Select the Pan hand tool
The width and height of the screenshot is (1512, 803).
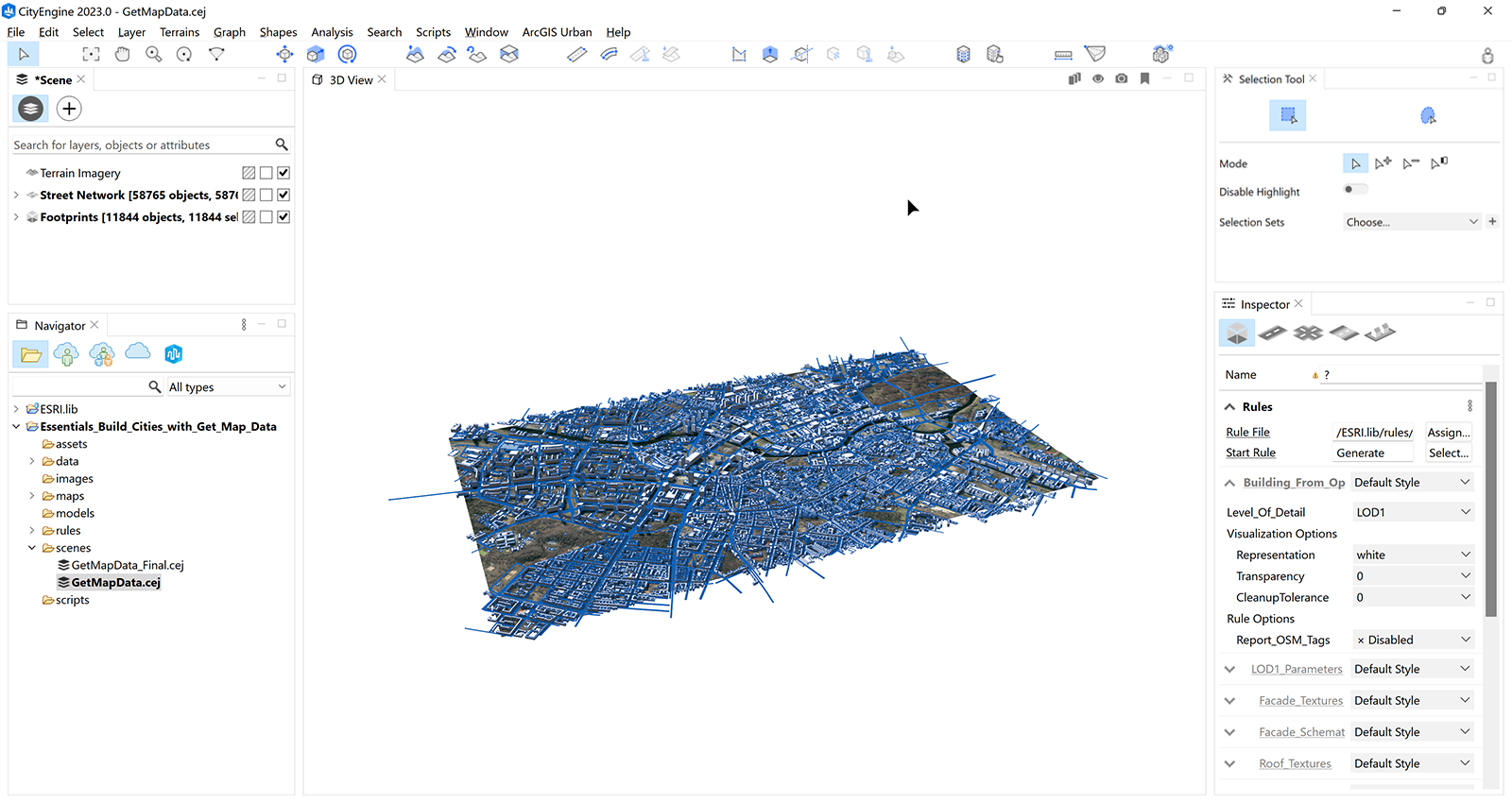tap(123, 55)
